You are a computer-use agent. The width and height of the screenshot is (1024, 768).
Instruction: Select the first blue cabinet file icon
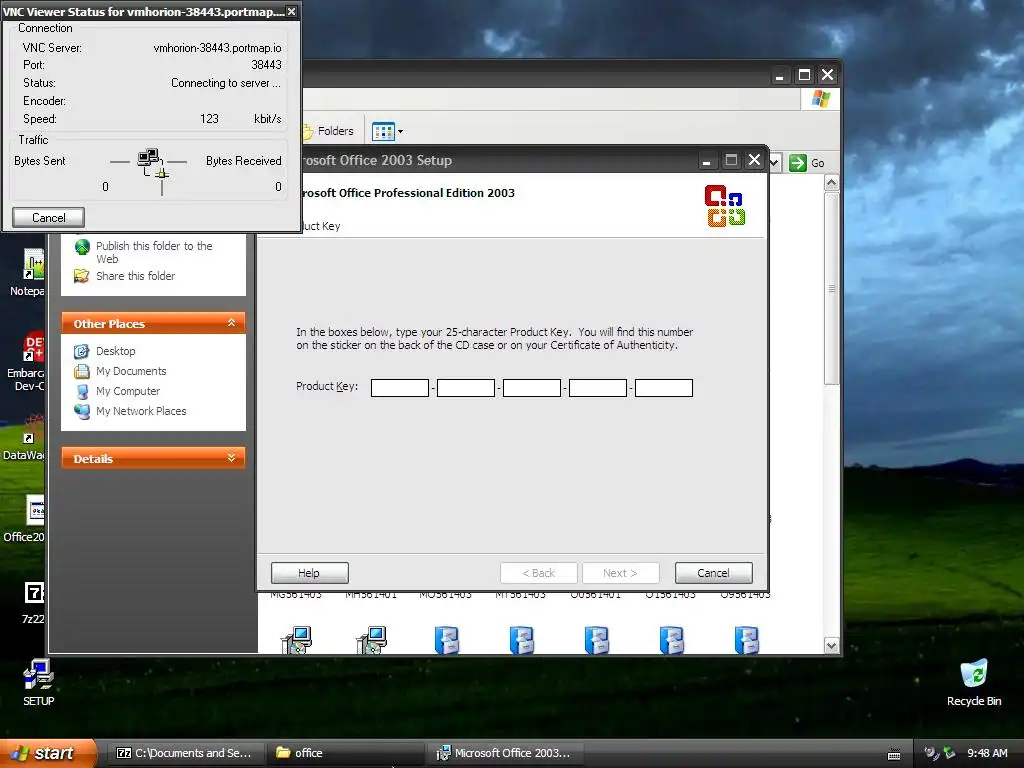(x=447, y=640)
